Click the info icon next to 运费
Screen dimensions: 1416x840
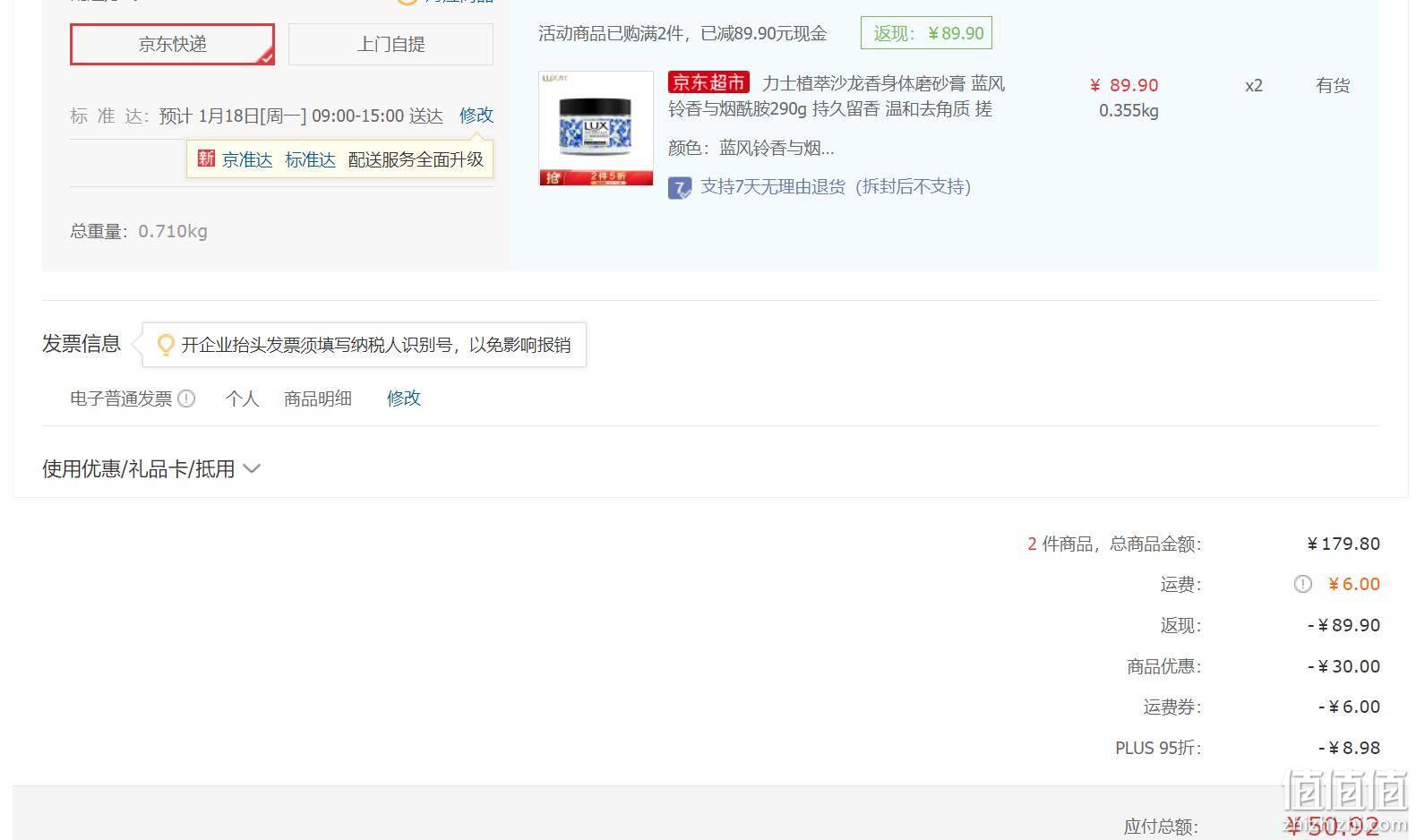1303,585
